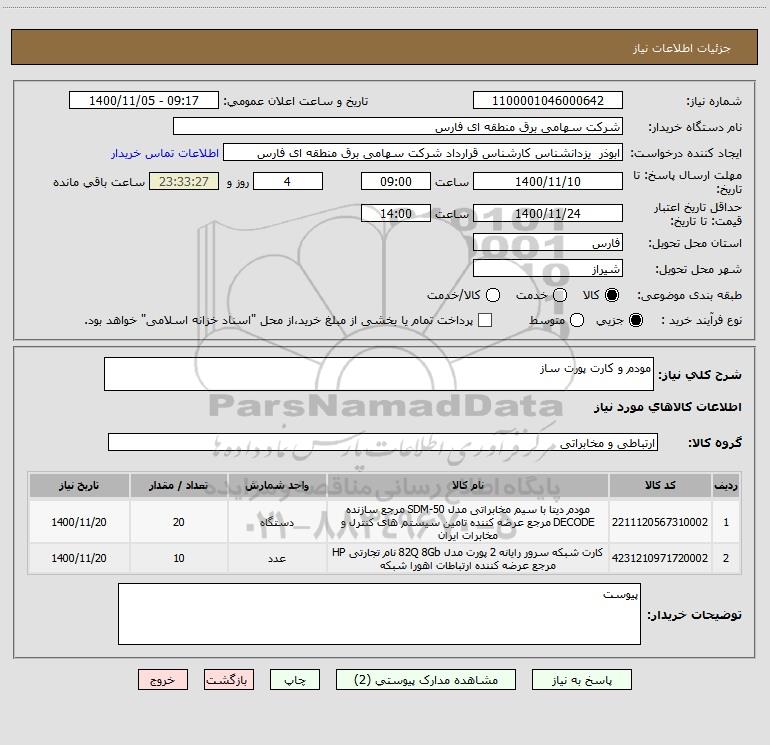Click the quantity cell showing 20
This screenshot has height=745, width=770.
tap(178, 522)
